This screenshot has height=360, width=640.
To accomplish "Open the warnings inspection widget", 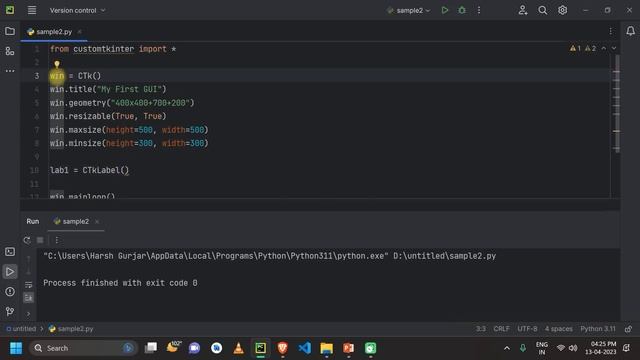I will tap(583, 49).
